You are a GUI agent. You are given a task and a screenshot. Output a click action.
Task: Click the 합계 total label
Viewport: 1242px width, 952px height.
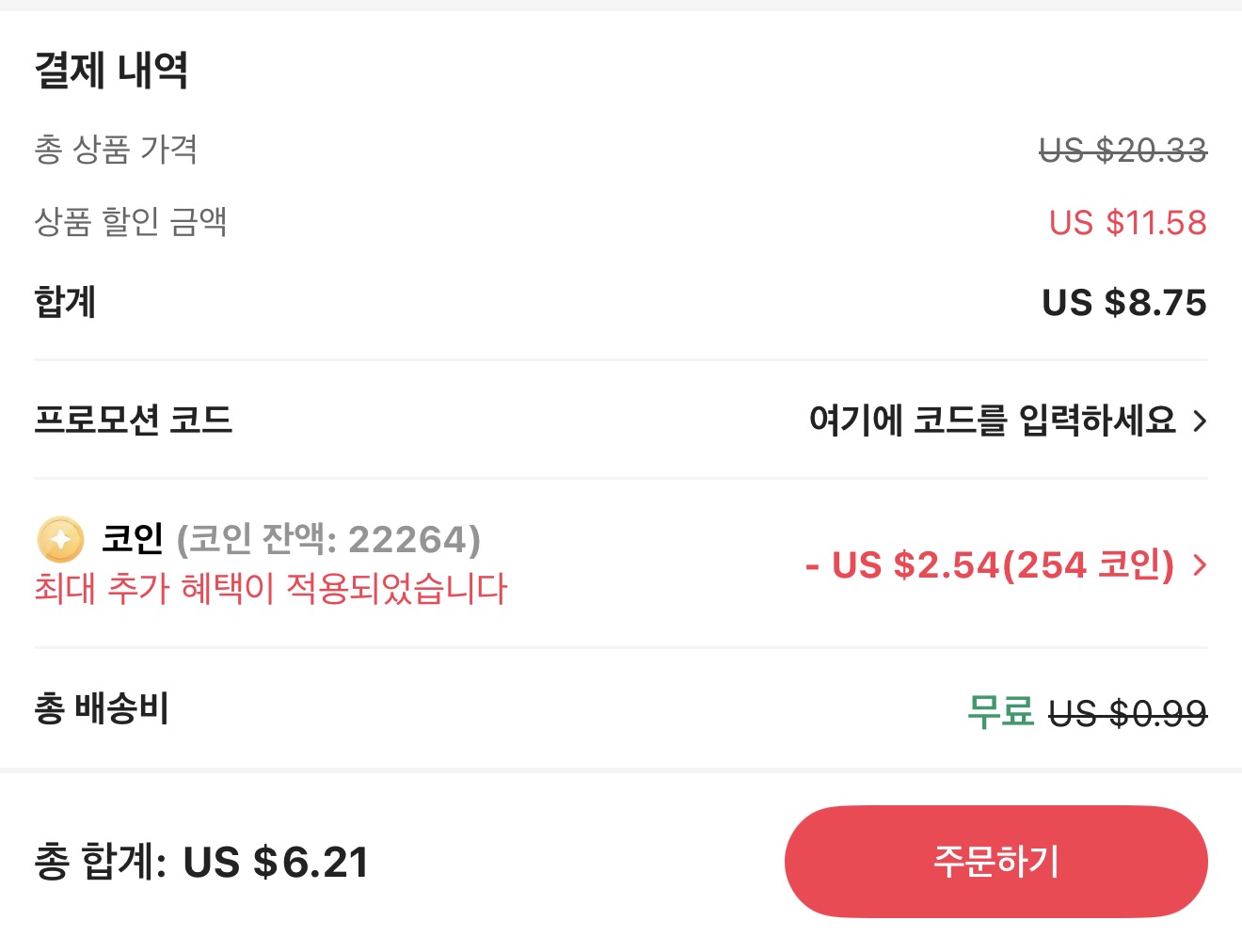65,303
